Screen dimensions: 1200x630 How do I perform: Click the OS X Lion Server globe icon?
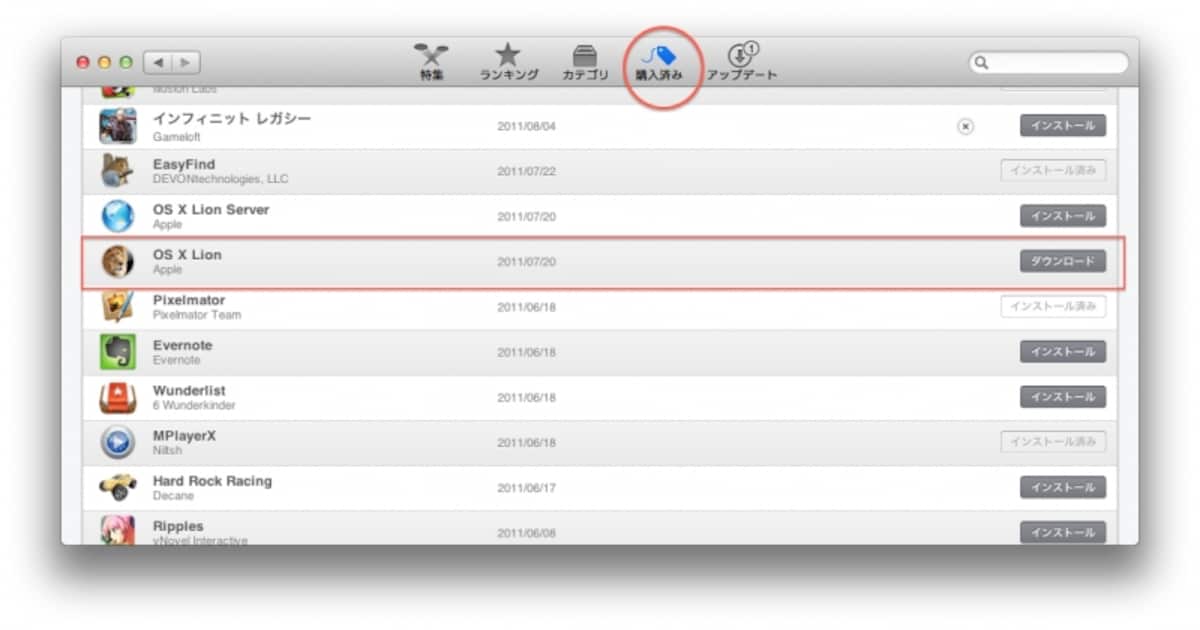[x=118, y=216]
